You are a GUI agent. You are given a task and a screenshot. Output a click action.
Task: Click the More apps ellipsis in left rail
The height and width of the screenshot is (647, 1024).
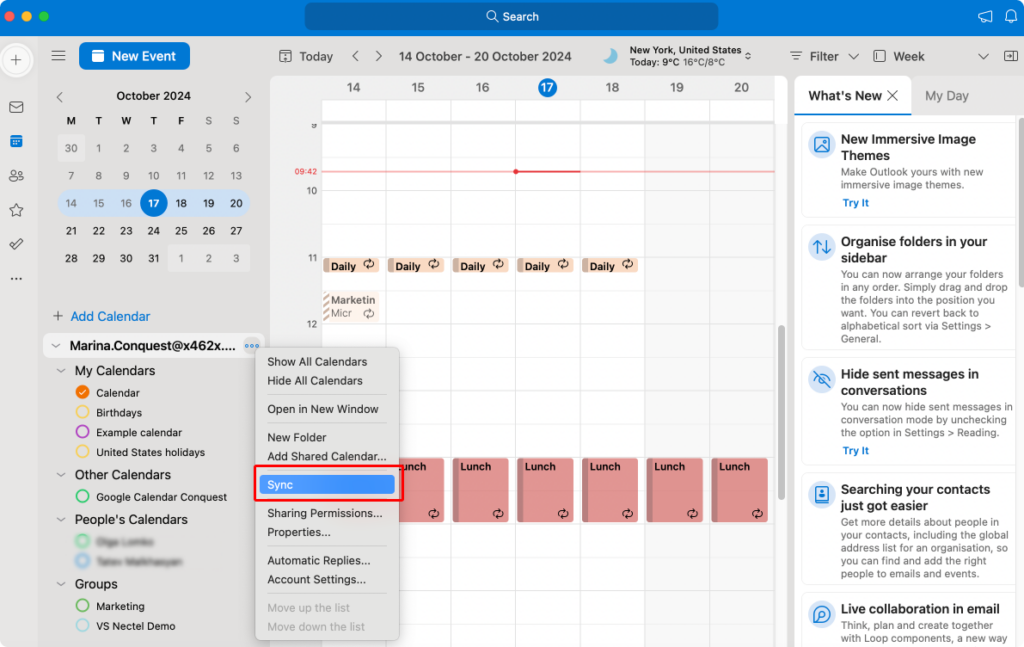coord(16,279)
